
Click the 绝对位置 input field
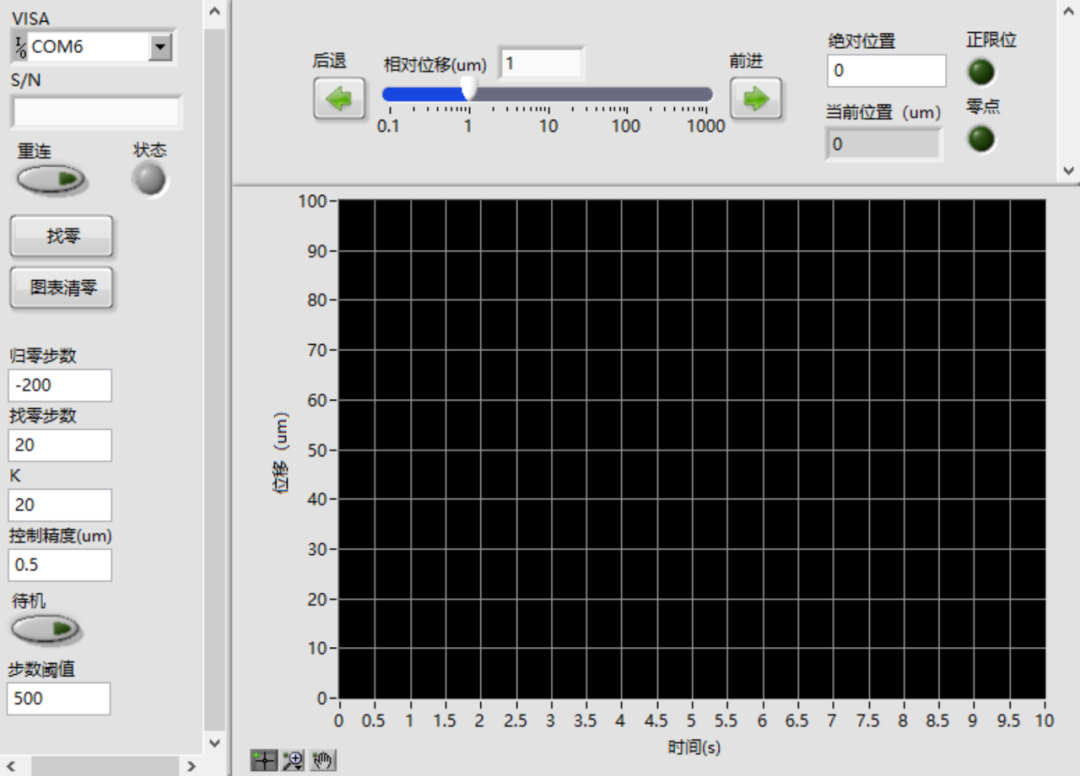click(886, 71)
